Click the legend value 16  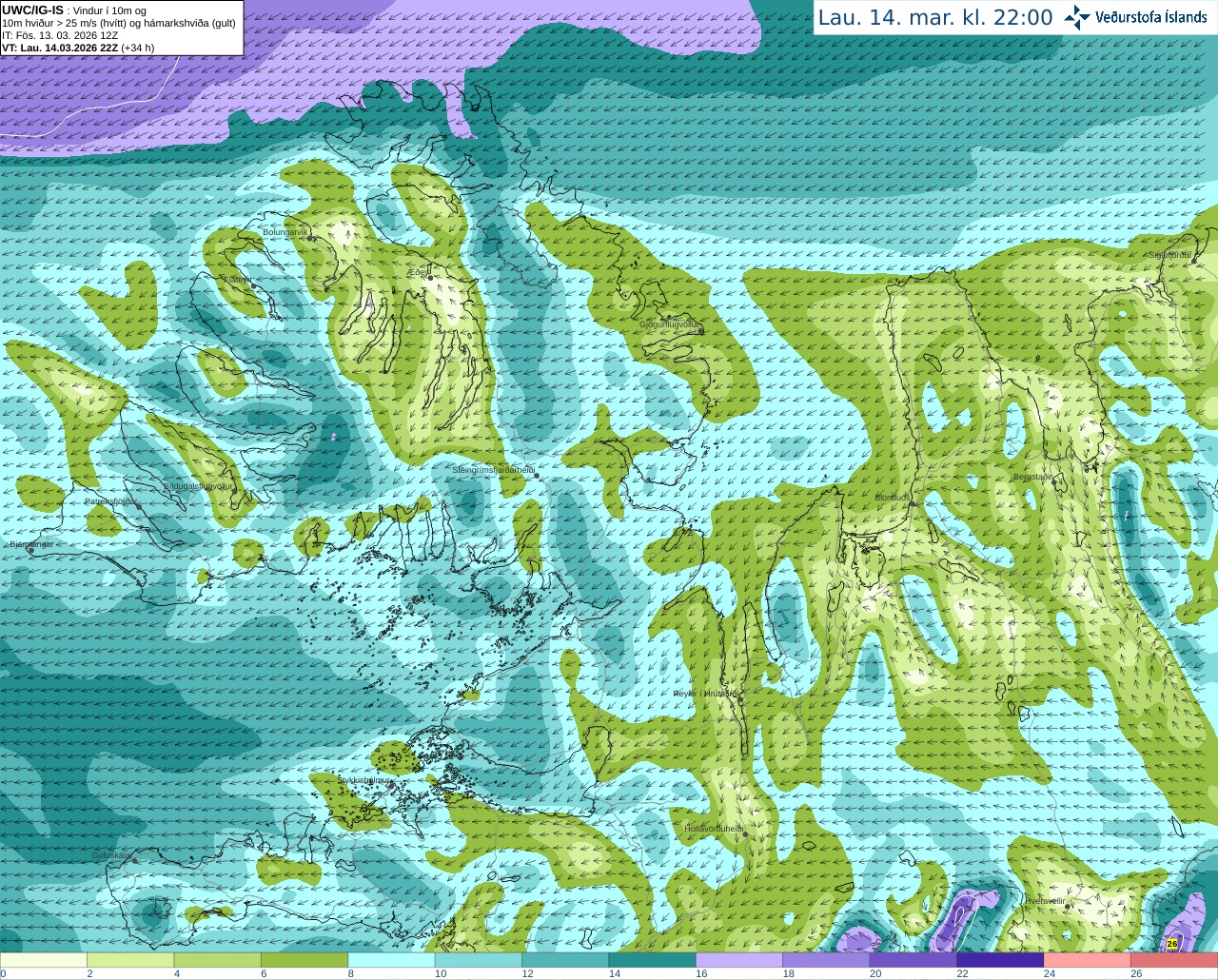(701, 974)
